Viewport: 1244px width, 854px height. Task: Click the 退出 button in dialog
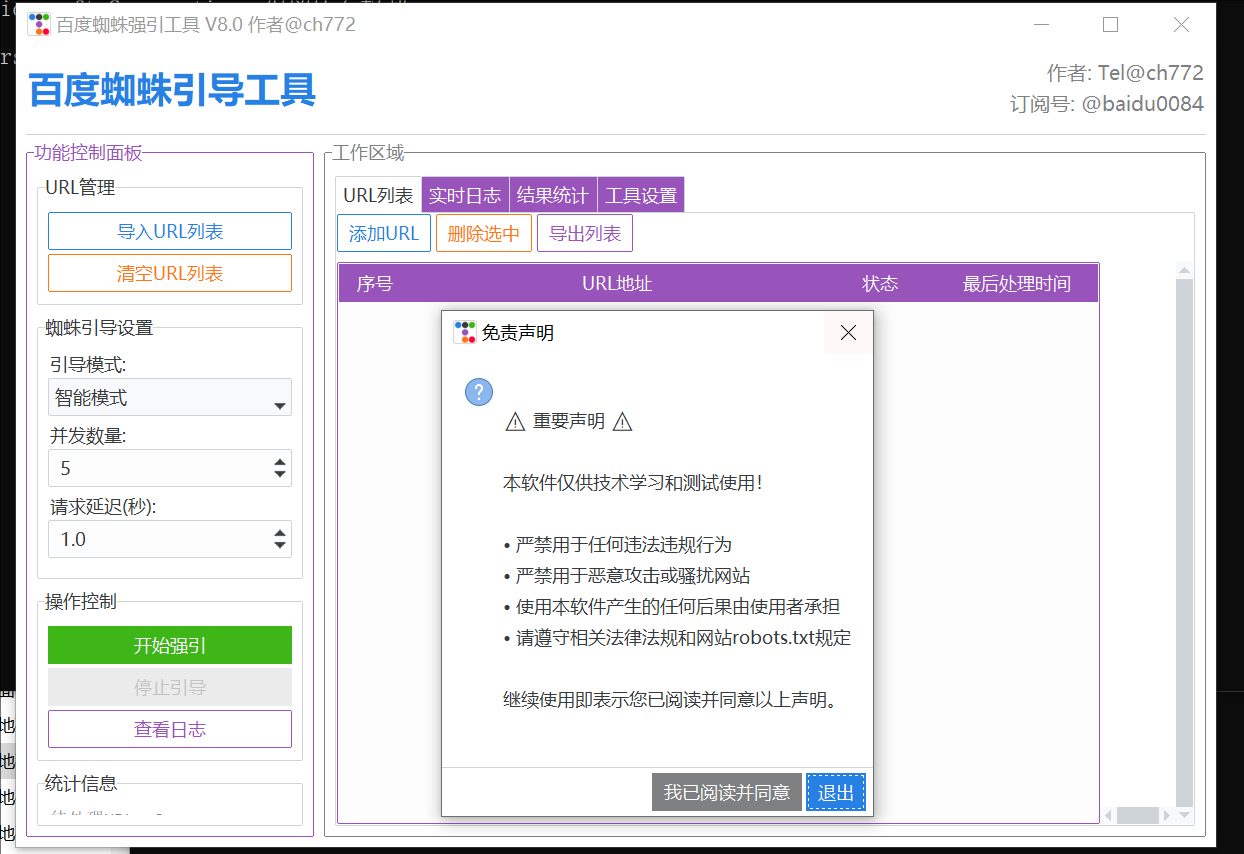836,792
